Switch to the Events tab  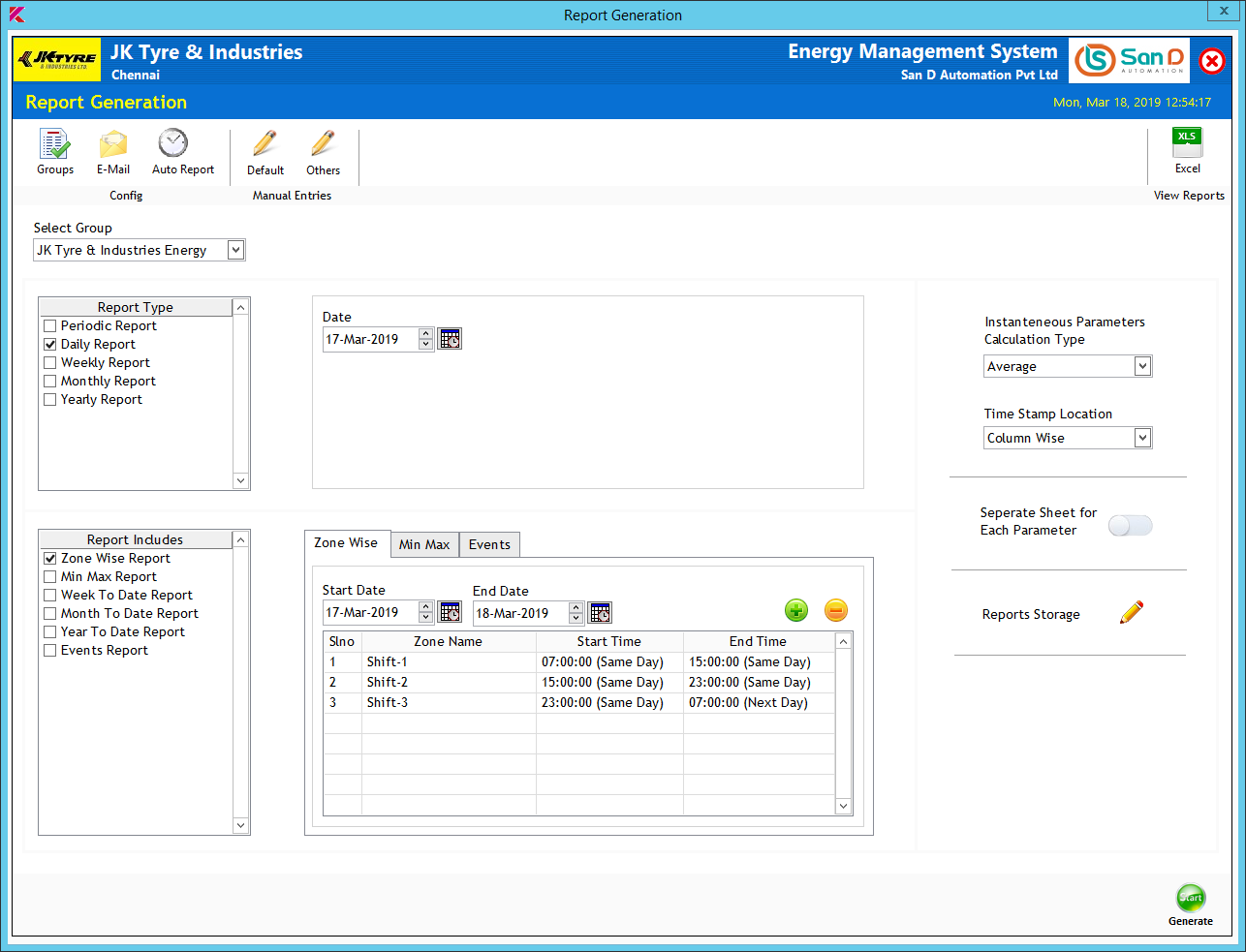[489, 545]
